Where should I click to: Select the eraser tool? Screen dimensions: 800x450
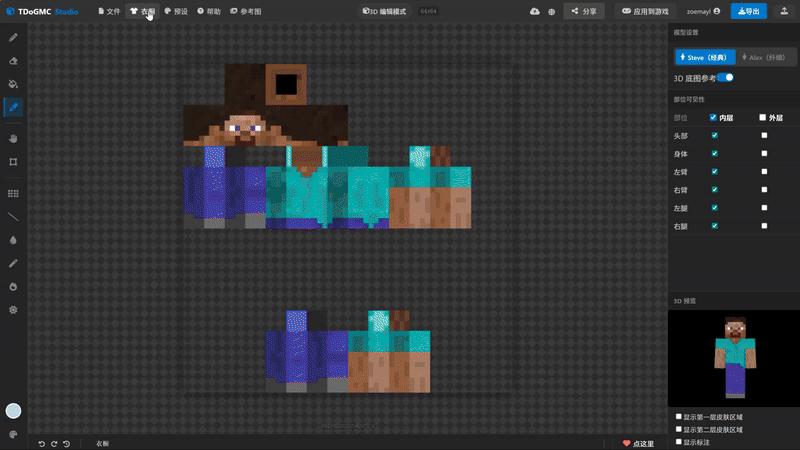pos(13,61)
